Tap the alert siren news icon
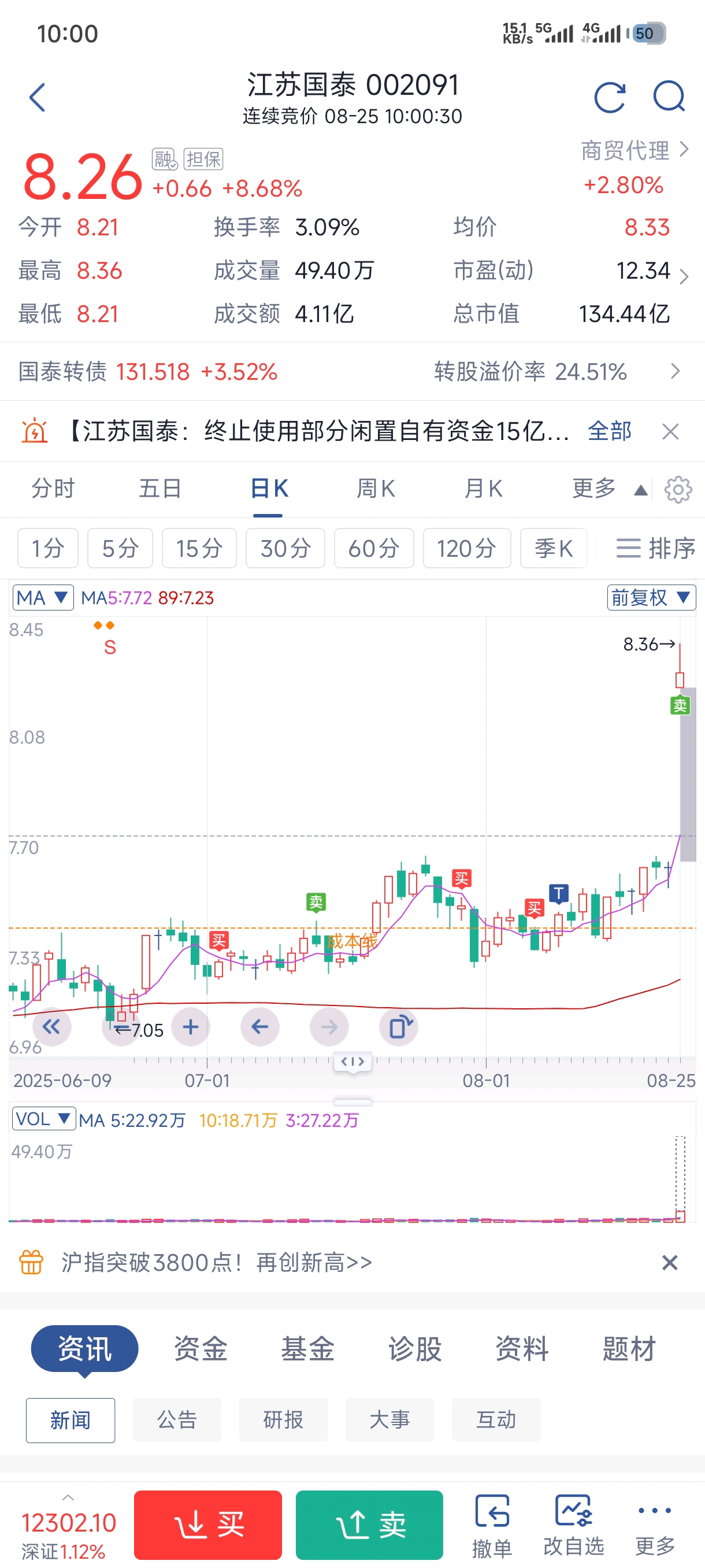 pyautogui.click(x=35, y=431)
